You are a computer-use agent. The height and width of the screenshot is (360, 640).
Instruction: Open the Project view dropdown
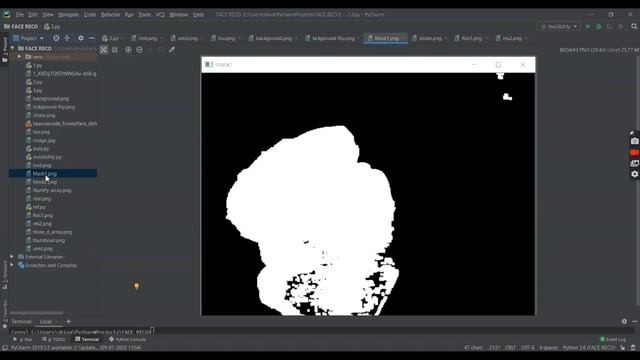click(28, 38)
